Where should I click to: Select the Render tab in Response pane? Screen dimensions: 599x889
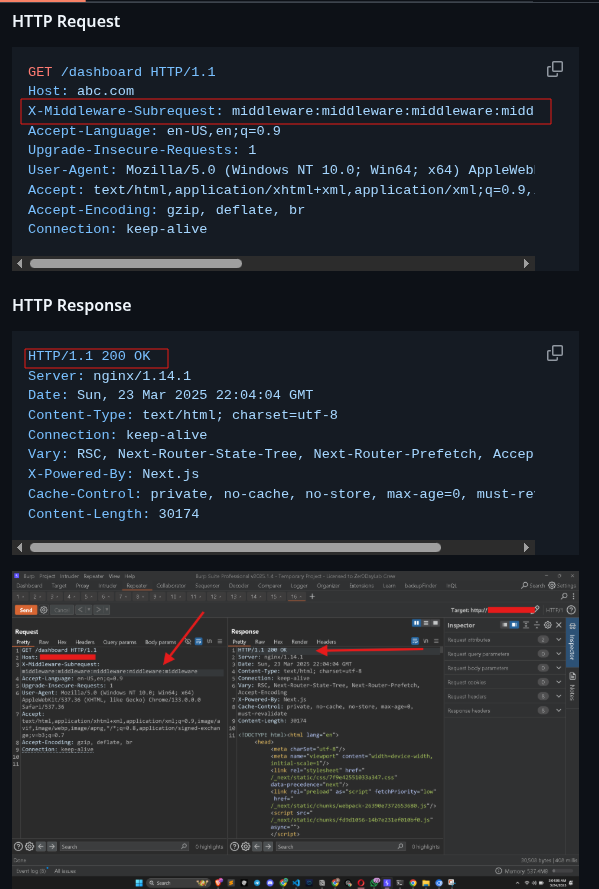tap(299, 642)
